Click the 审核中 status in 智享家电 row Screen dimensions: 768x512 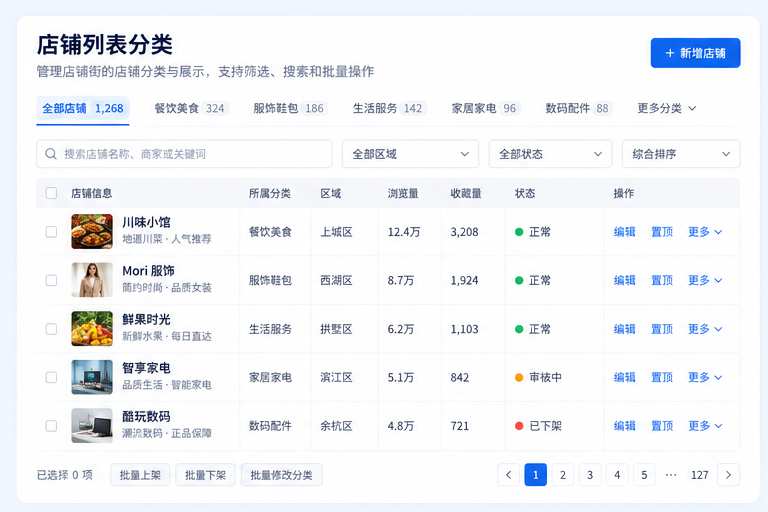[x=538, y=377]
